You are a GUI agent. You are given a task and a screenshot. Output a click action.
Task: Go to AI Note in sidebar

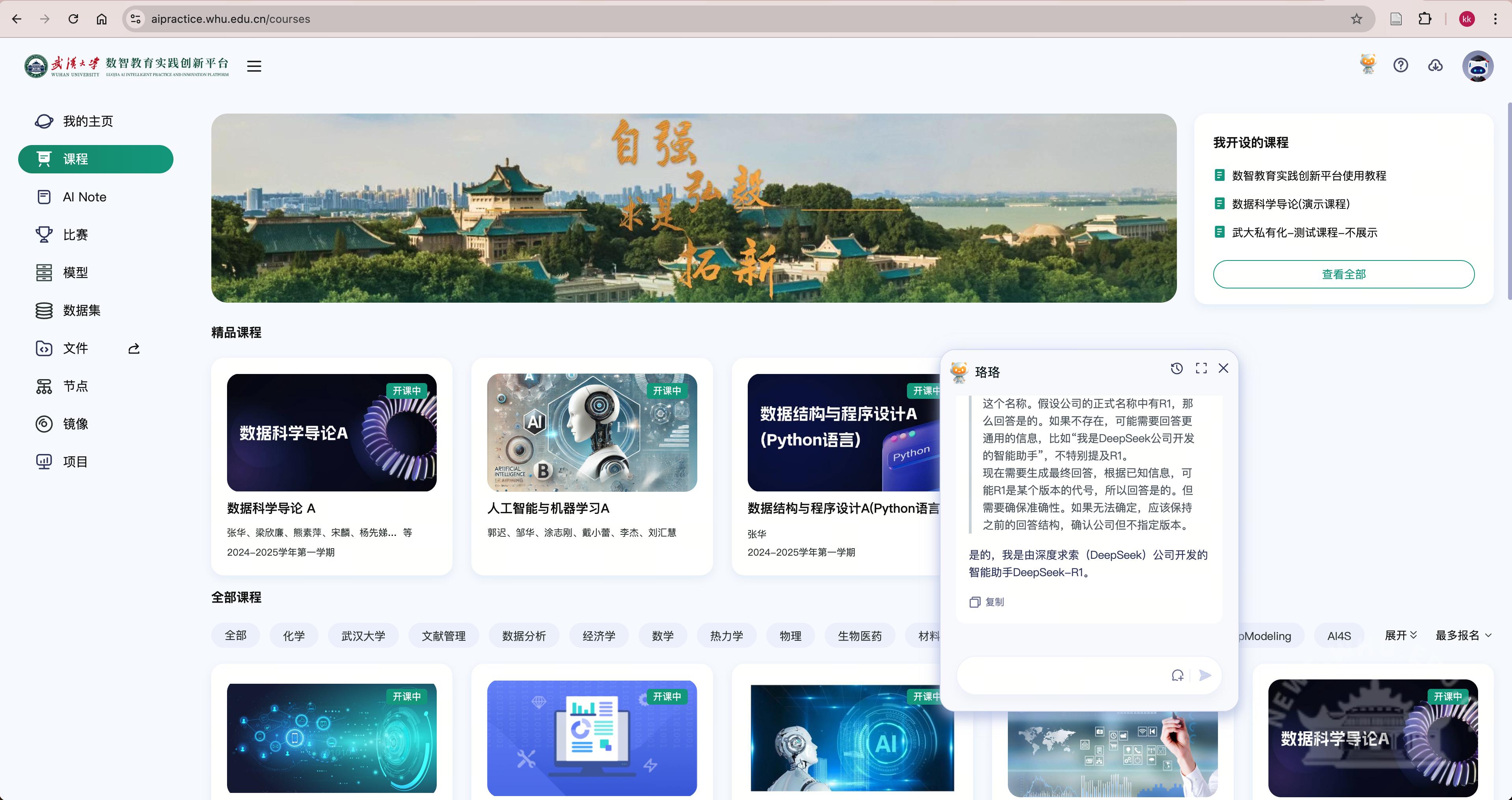[x=84, y=197]
